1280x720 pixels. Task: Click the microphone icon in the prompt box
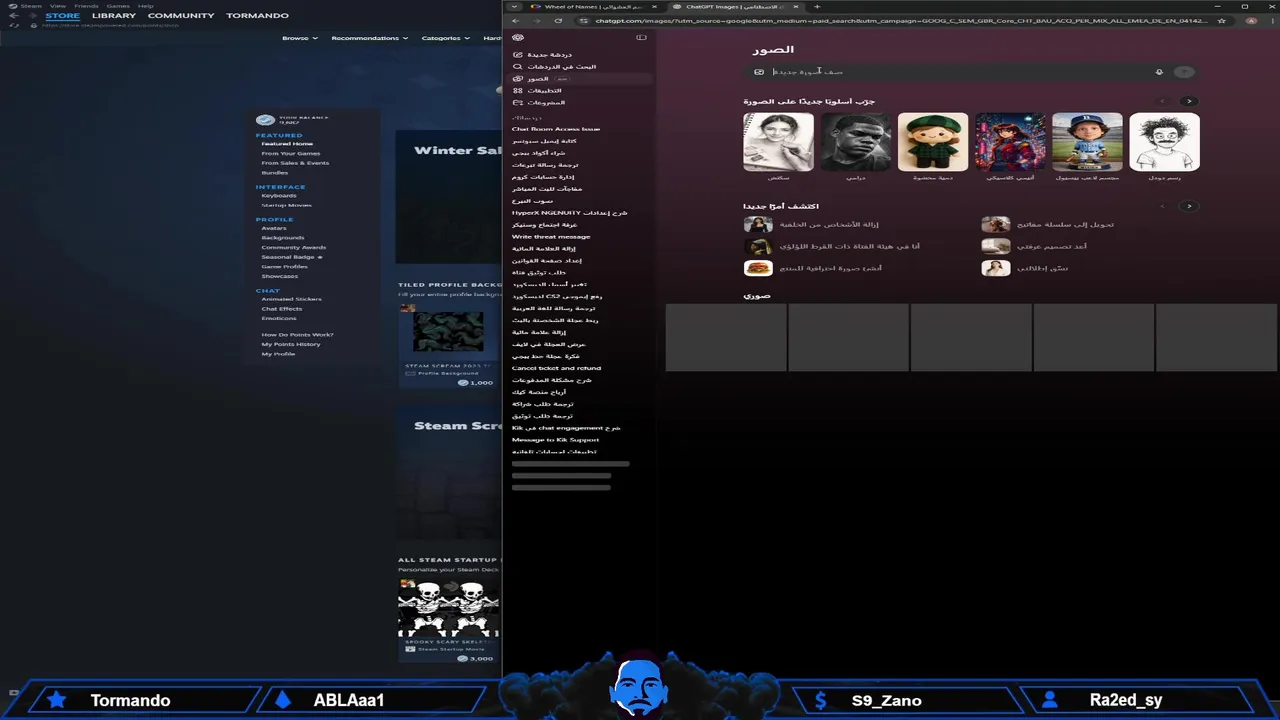tap(1159, 72)
